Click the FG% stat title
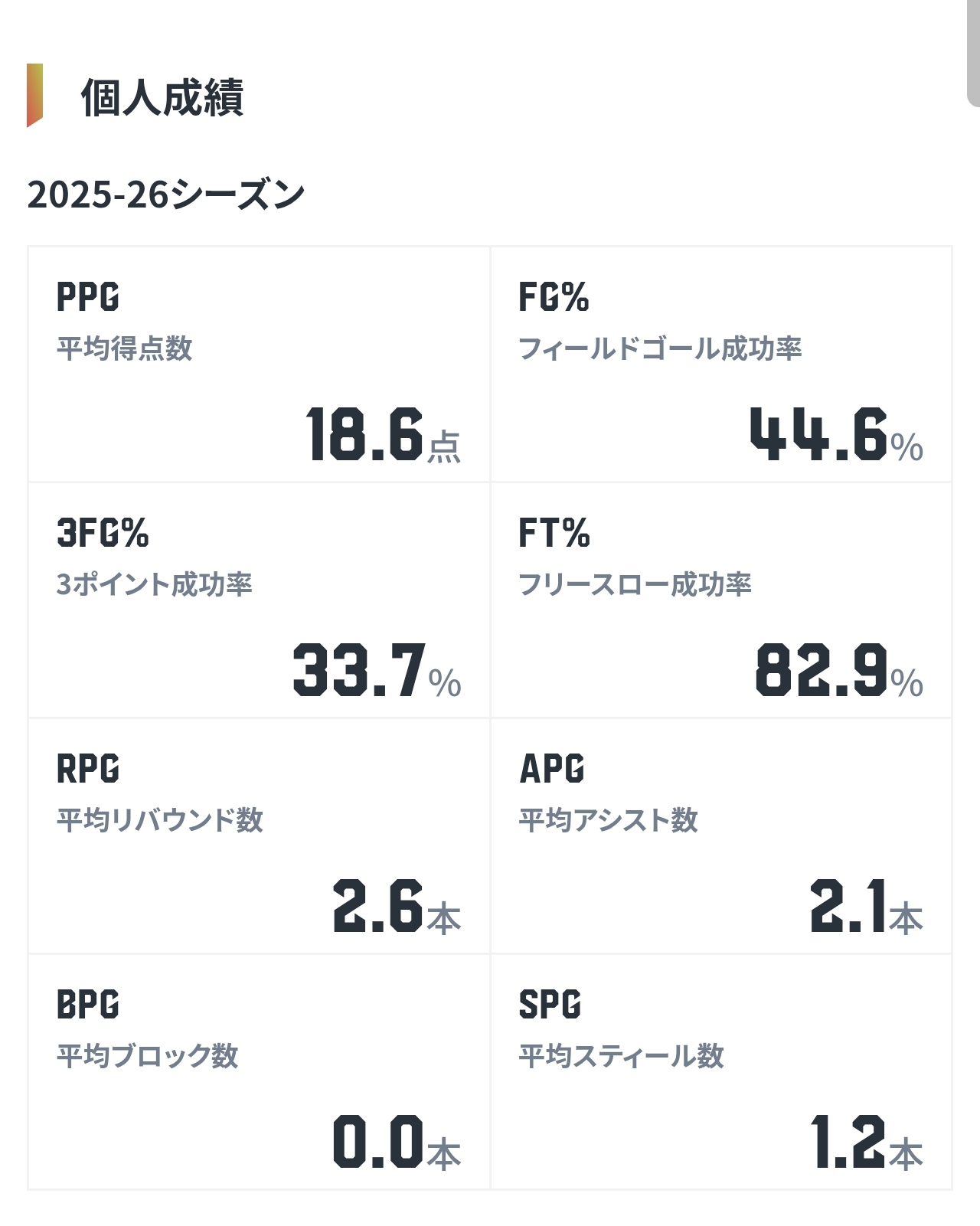The height and width of the screenshot is (1226, 980). click(554, 297)
